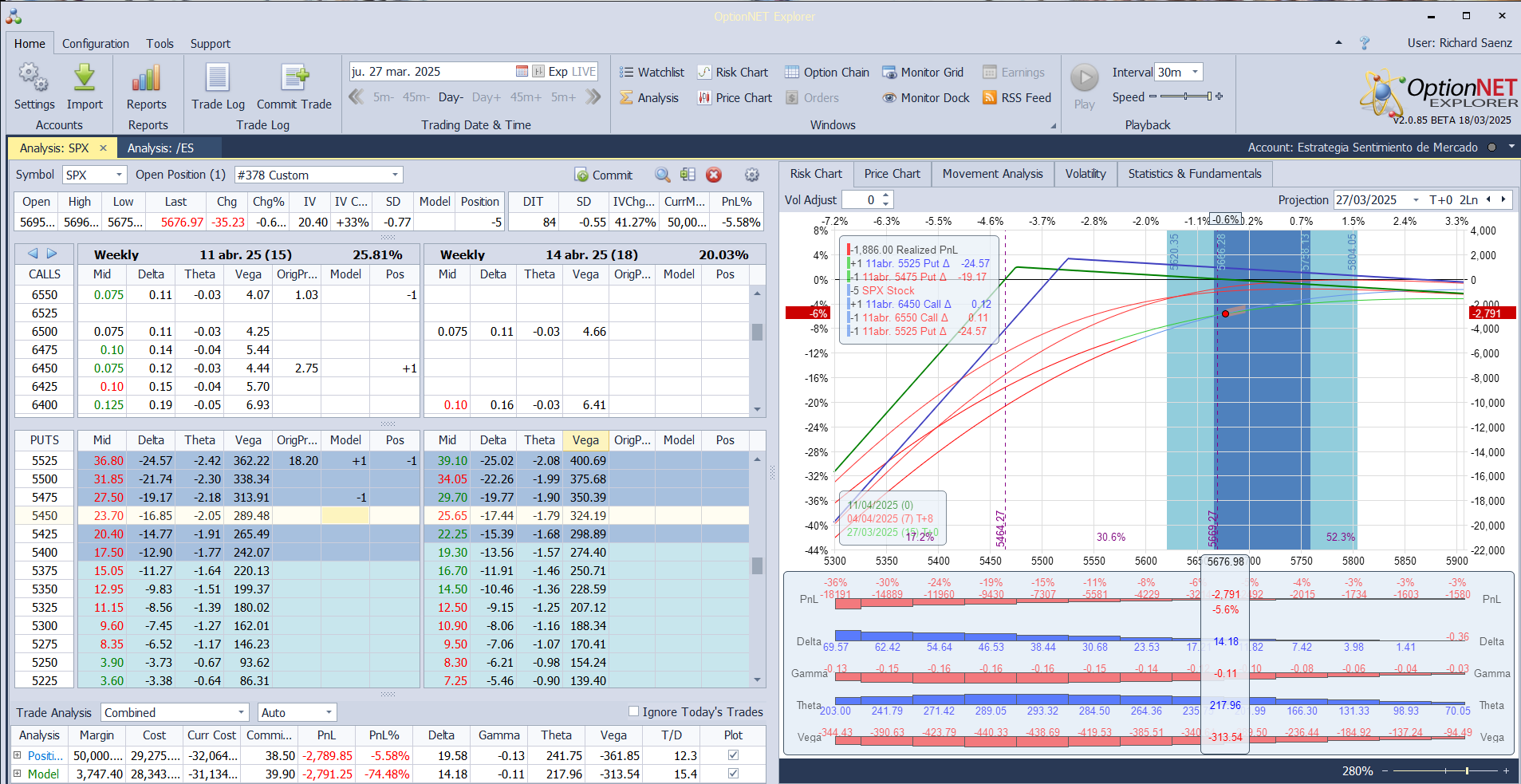Increase Vol Adjust with stepper up arrow
The width and height of the screenshot is (1521, 784).
(x=885, y=195)
